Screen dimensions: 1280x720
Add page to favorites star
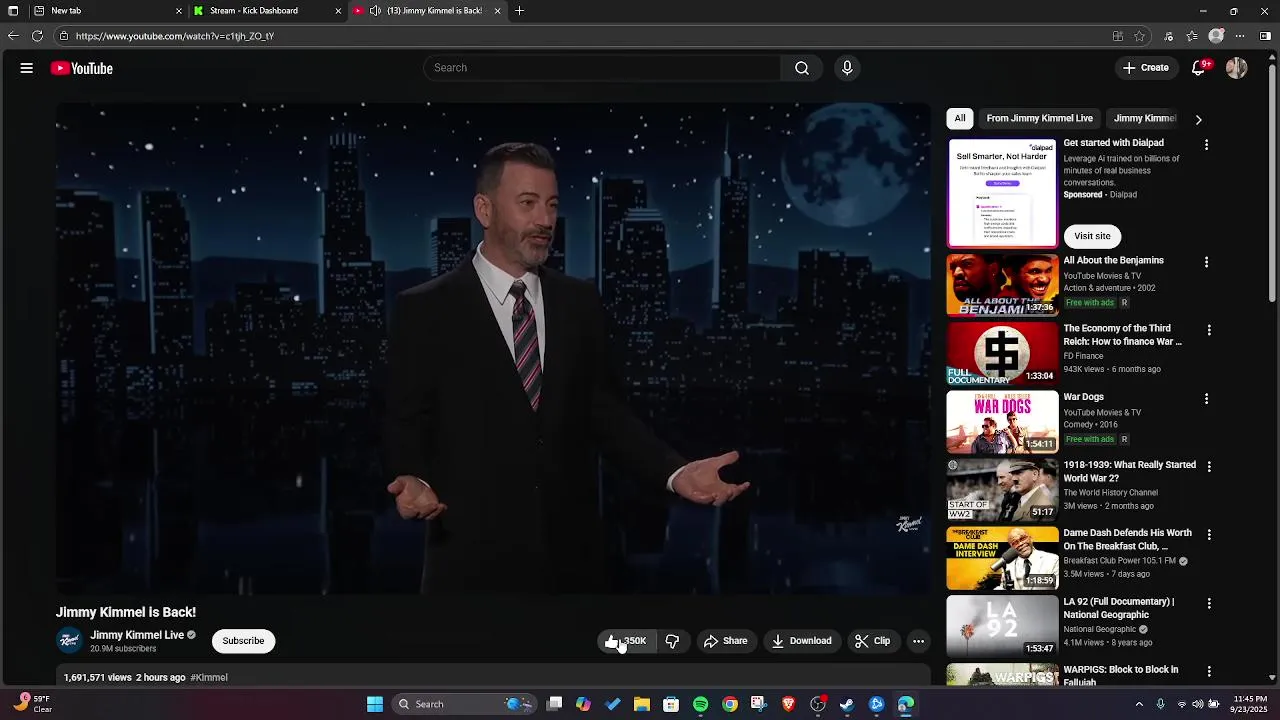pyautogui.click(x=1140, y=36)
